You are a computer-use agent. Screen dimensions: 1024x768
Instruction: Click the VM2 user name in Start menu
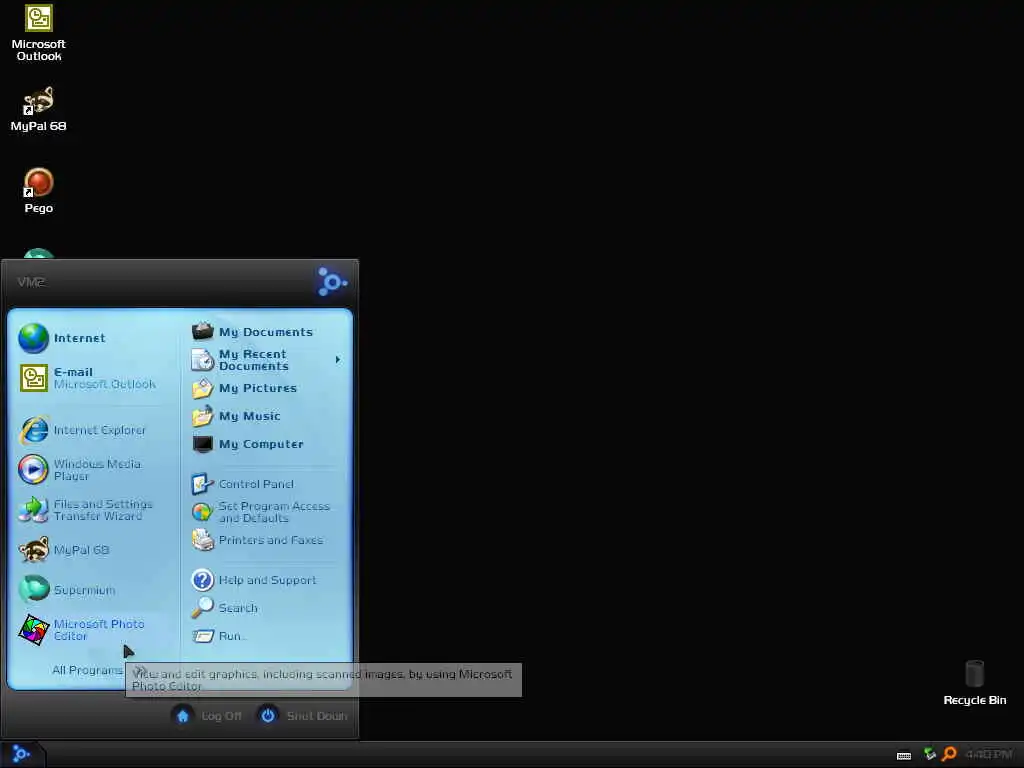31,282
